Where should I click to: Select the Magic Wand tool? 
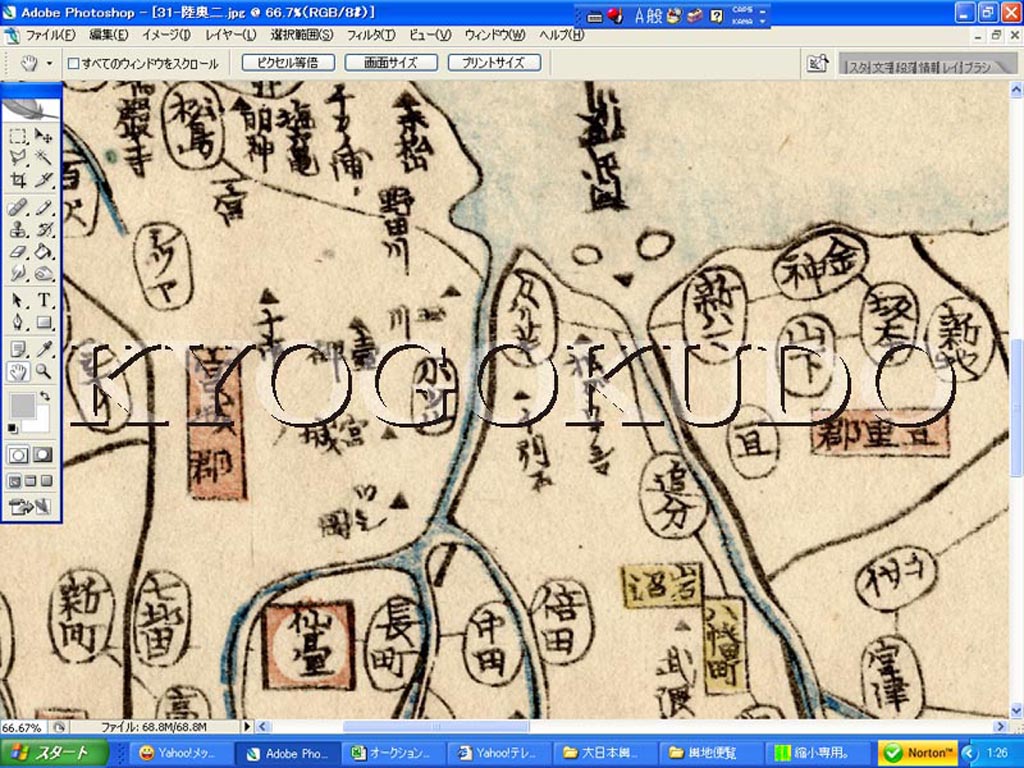click(x=43, y=157)
